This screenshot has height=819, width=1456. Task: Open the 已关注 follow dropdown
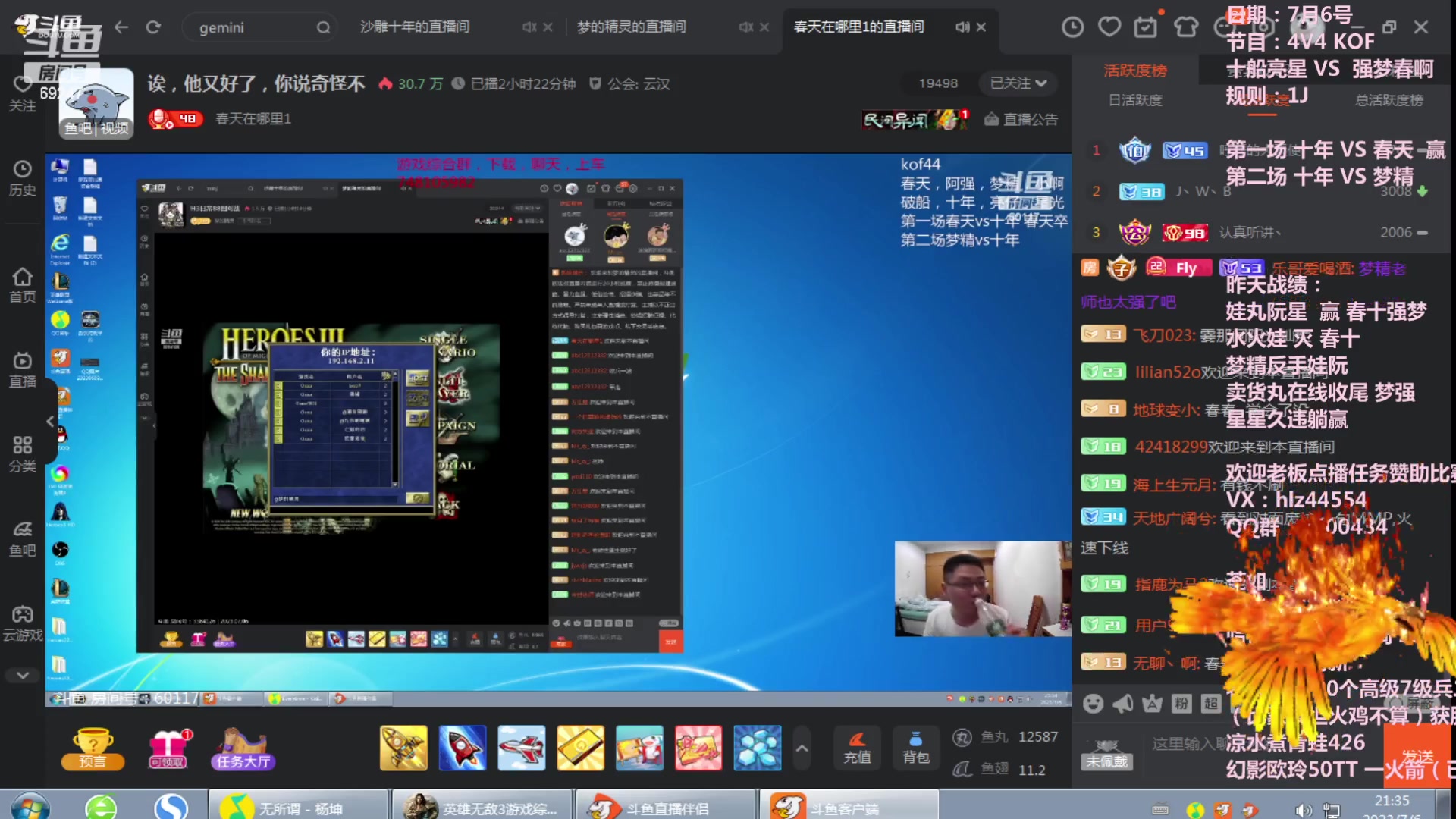[x=1018, y=83]
